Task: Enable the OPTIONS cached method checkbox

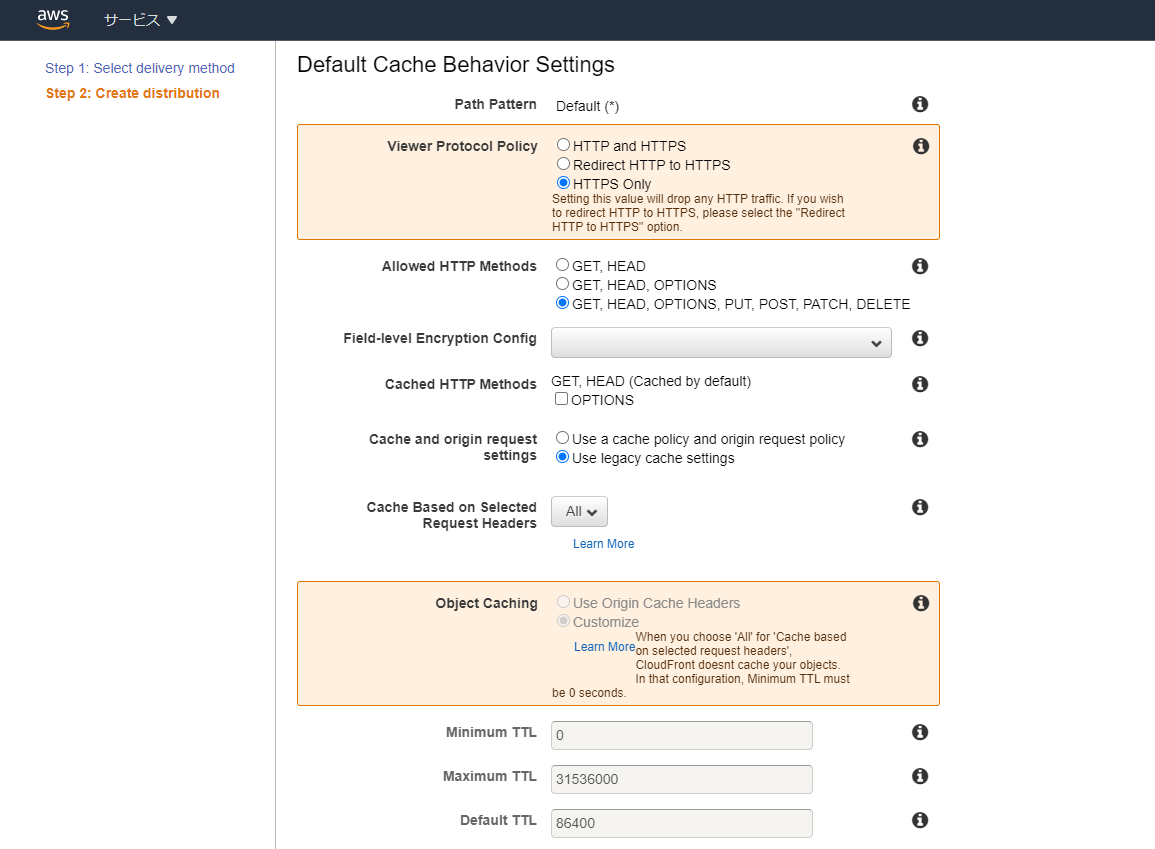Action: point(561,401)
